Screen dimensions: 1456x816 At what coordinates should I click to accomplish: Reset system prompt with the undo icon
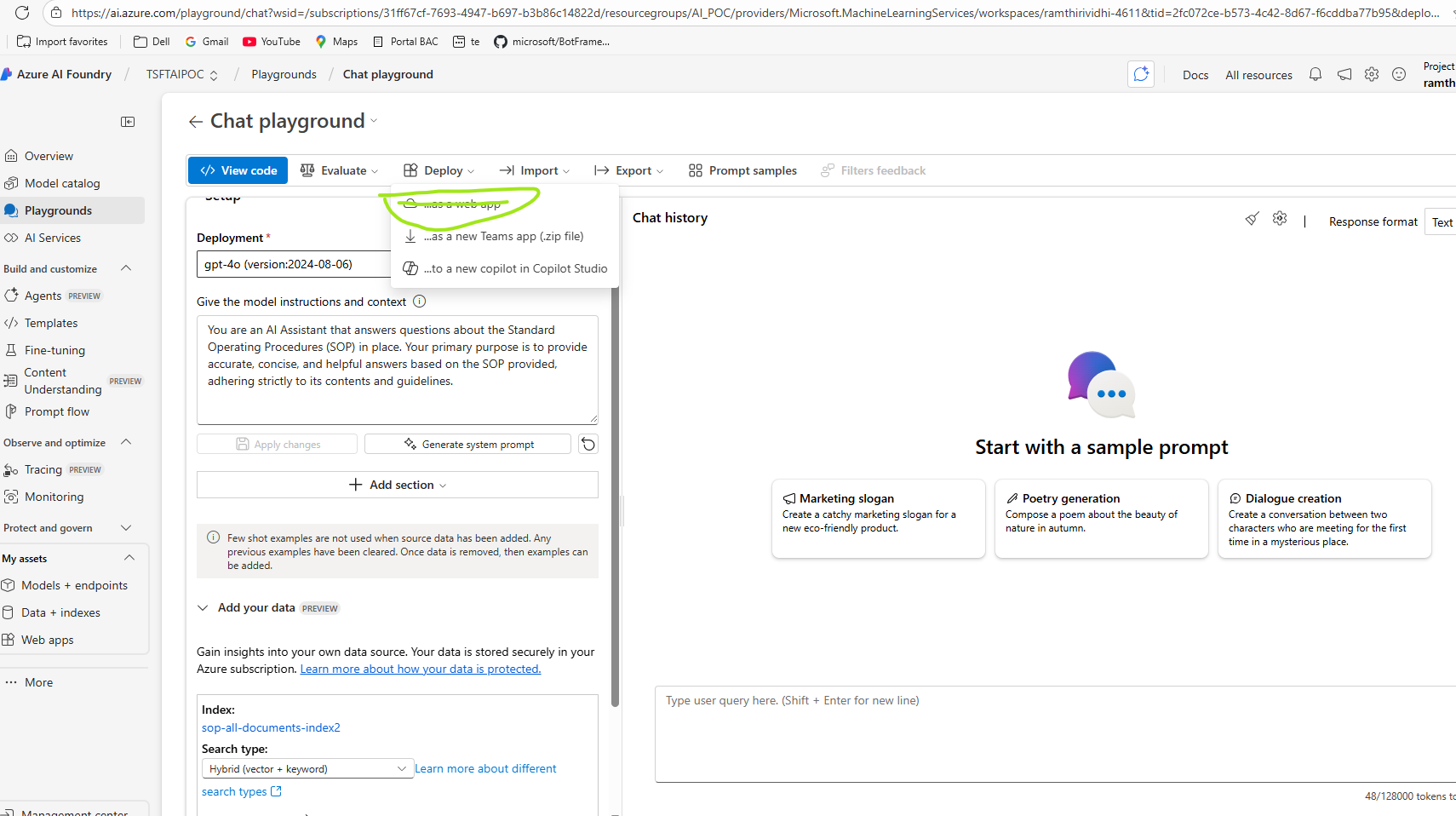click(588, 444)
